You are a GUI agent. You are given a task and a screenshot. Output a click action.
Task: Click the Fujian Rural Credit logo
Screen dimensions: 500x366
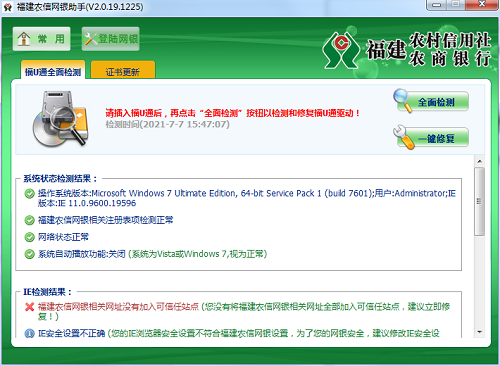tap(341, 50)
